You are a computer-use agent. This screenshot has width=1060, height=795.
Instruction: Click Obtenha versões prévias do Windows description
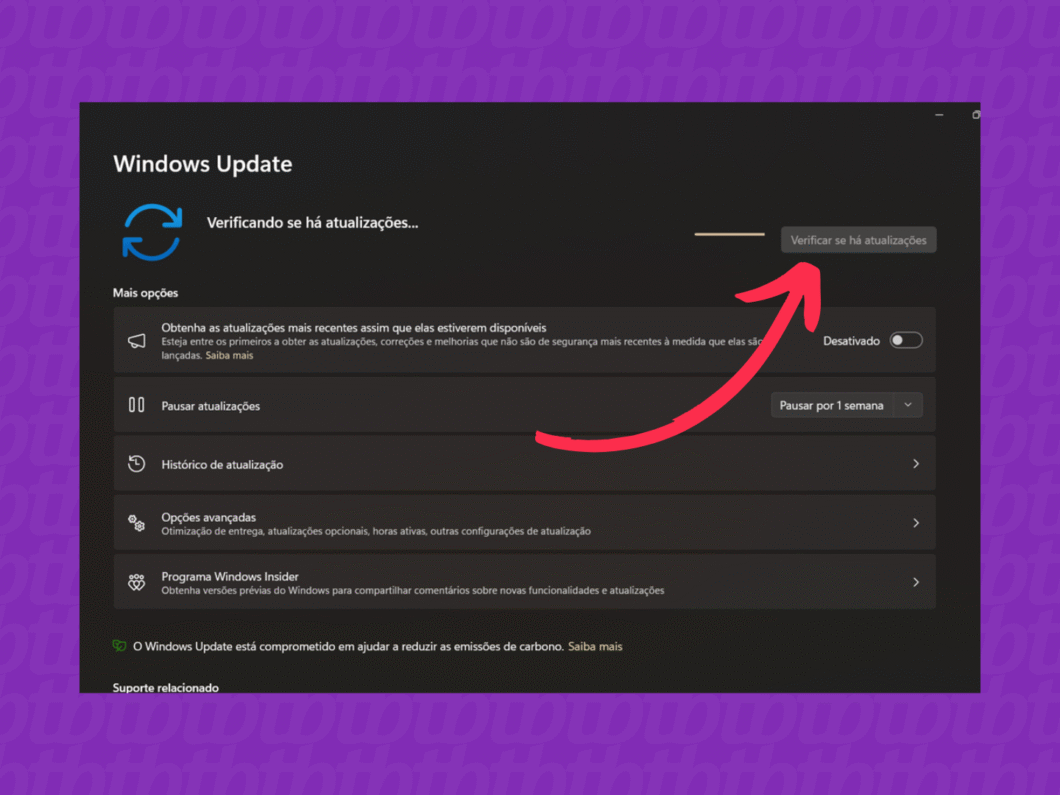412,590
